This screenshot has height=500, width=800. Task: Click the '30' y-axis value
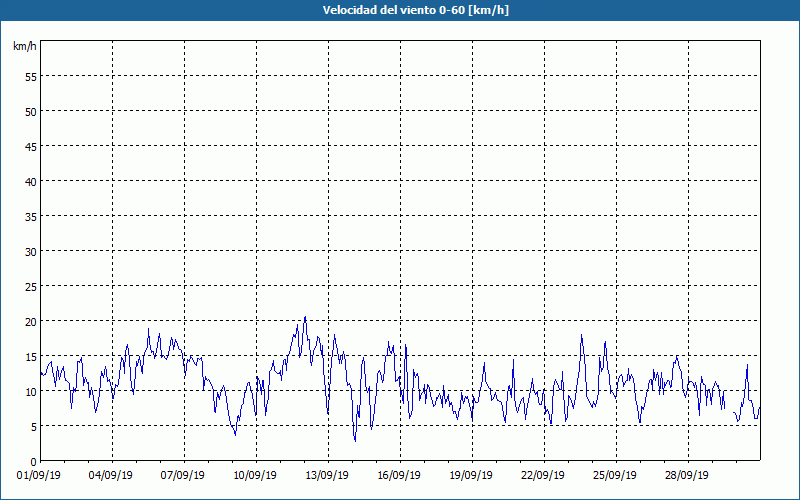(31, 252)
